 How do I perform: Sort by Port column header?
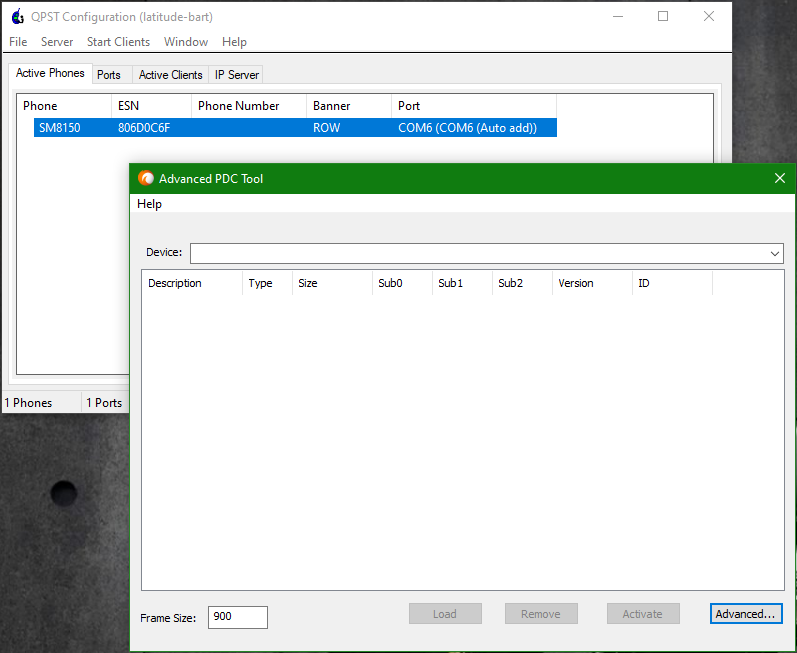474,106
